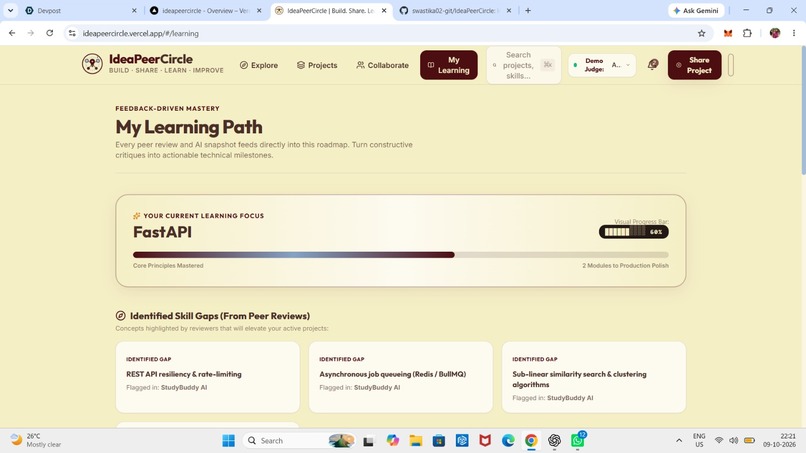Open the clock and date 22:21
Image resolution: width=806 pixels, height=453 pixels.
pyautogui.click(x=779, y=440)
